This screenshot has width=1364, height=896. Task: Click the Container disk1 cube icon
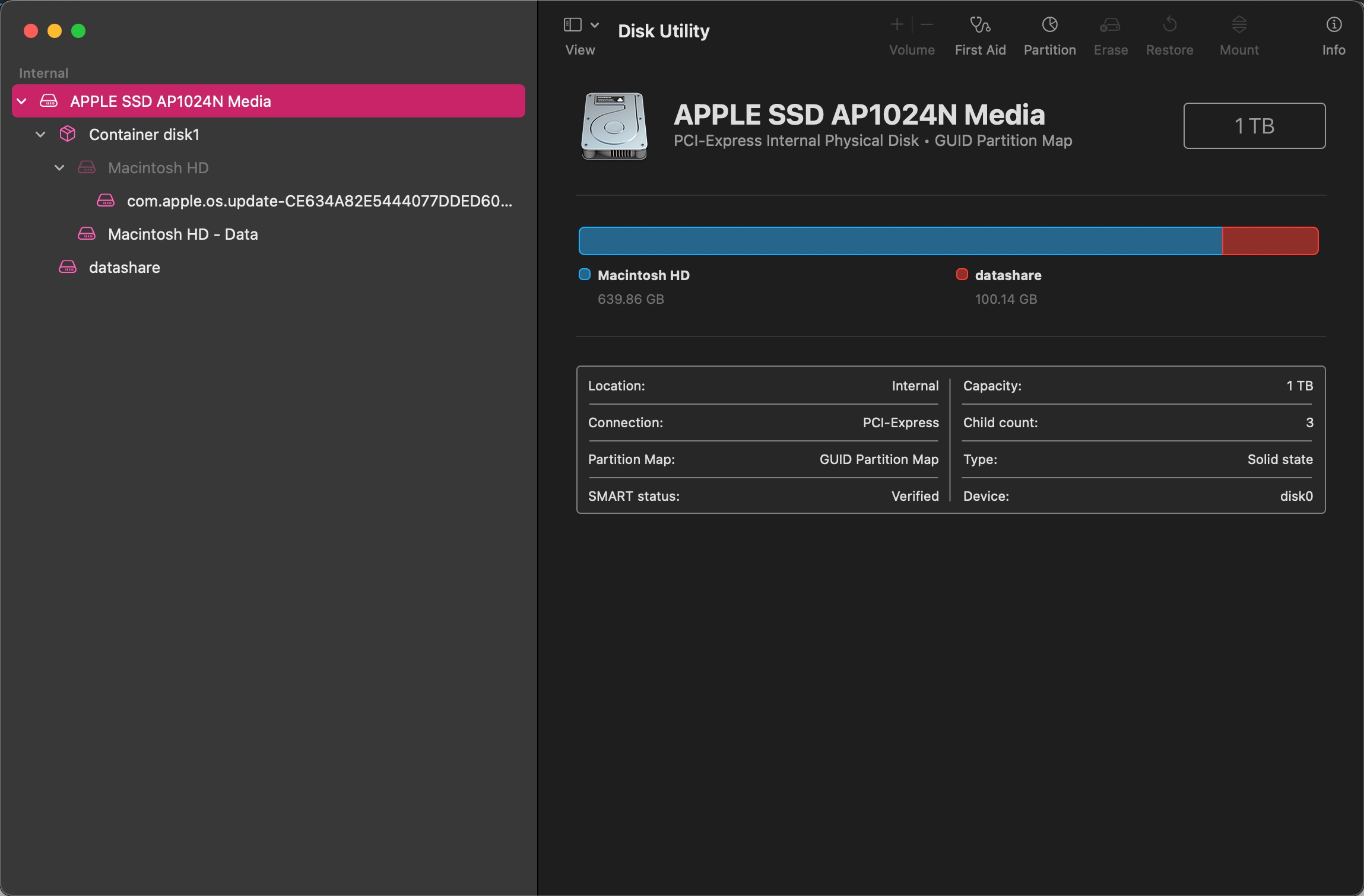coord(68,134)
